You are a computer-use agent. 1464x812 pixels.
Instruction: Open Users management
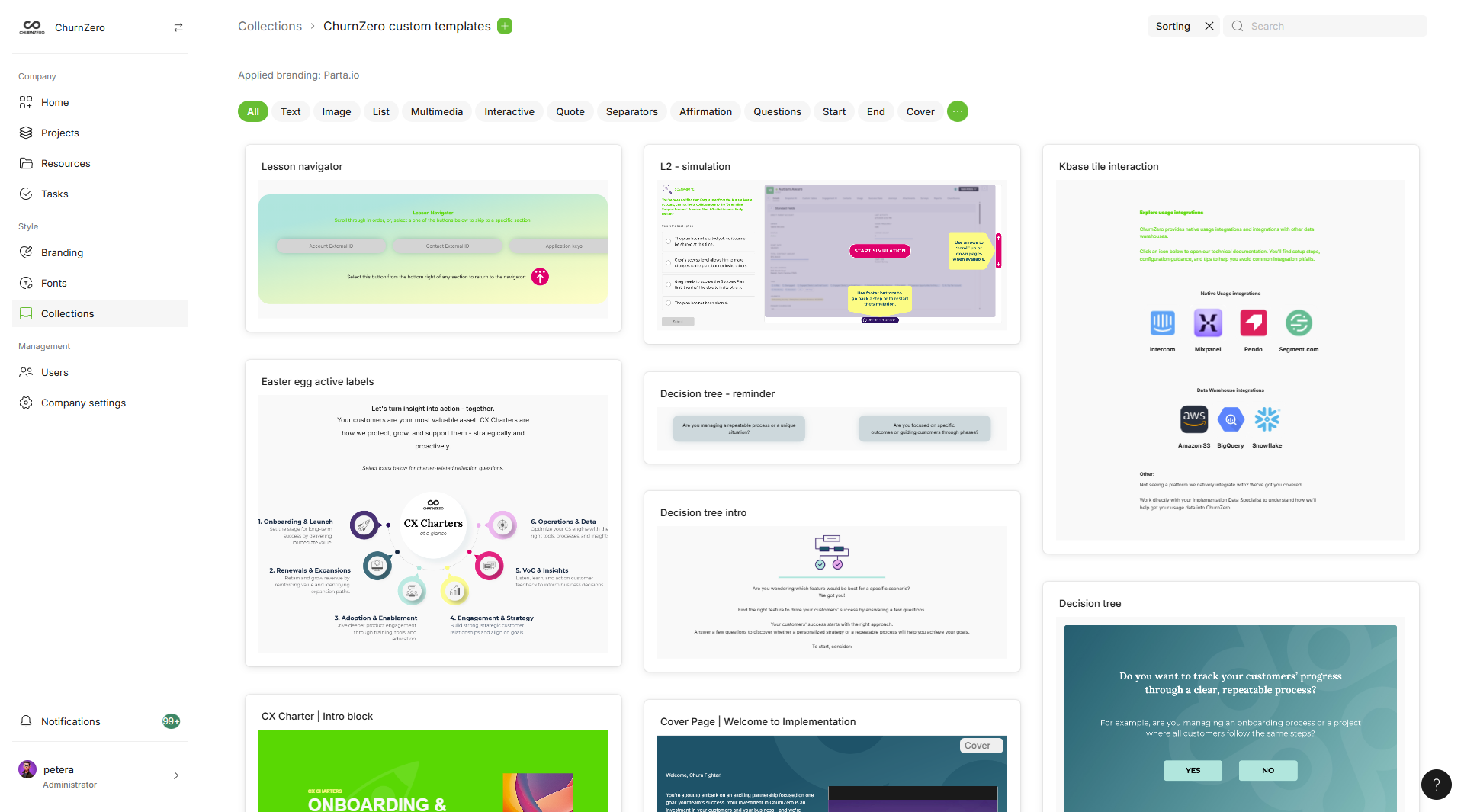tap(100, 372)
